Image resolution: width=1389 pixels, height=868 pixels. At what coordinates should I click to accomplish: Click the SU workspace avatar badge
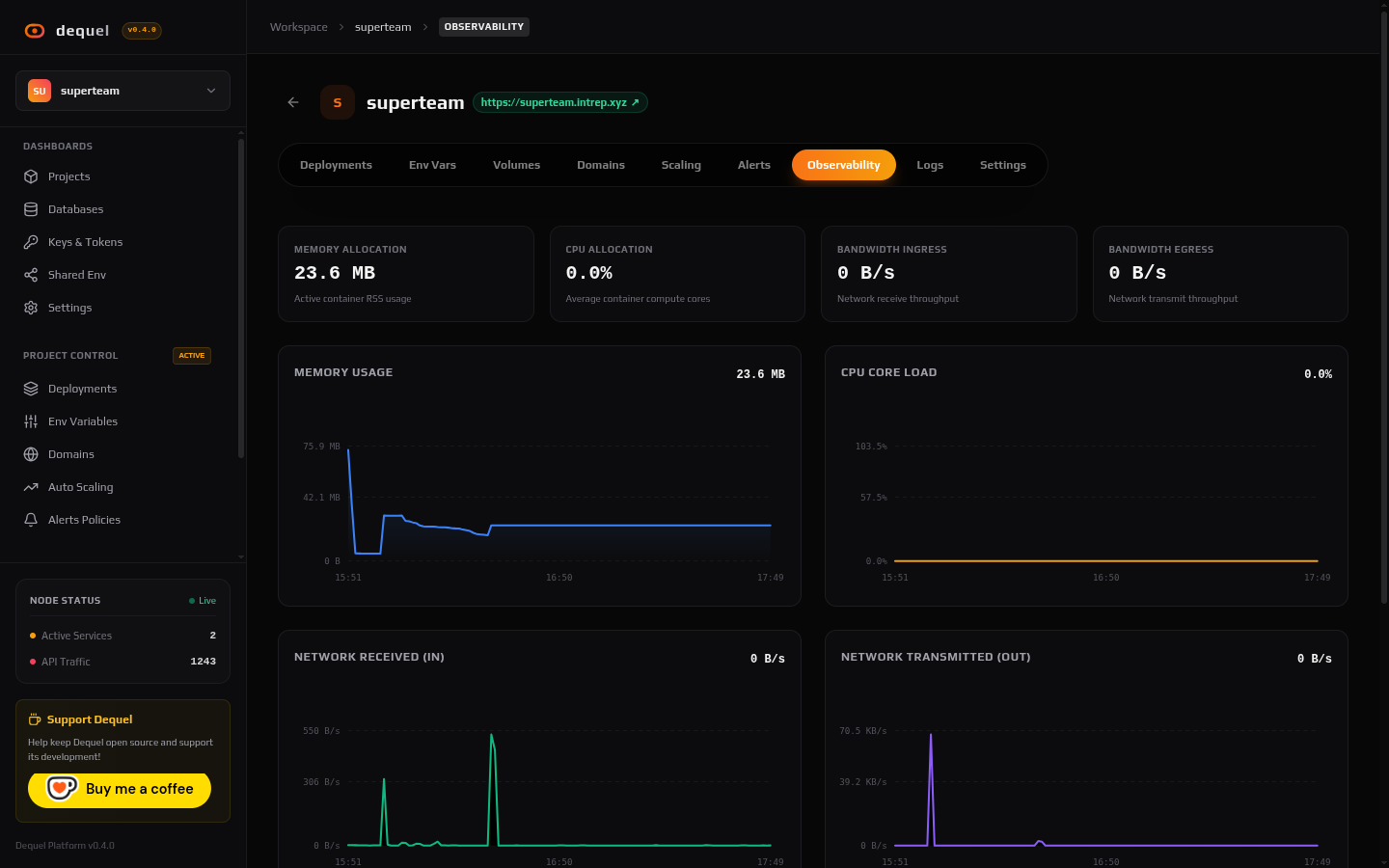coord(40,91)
